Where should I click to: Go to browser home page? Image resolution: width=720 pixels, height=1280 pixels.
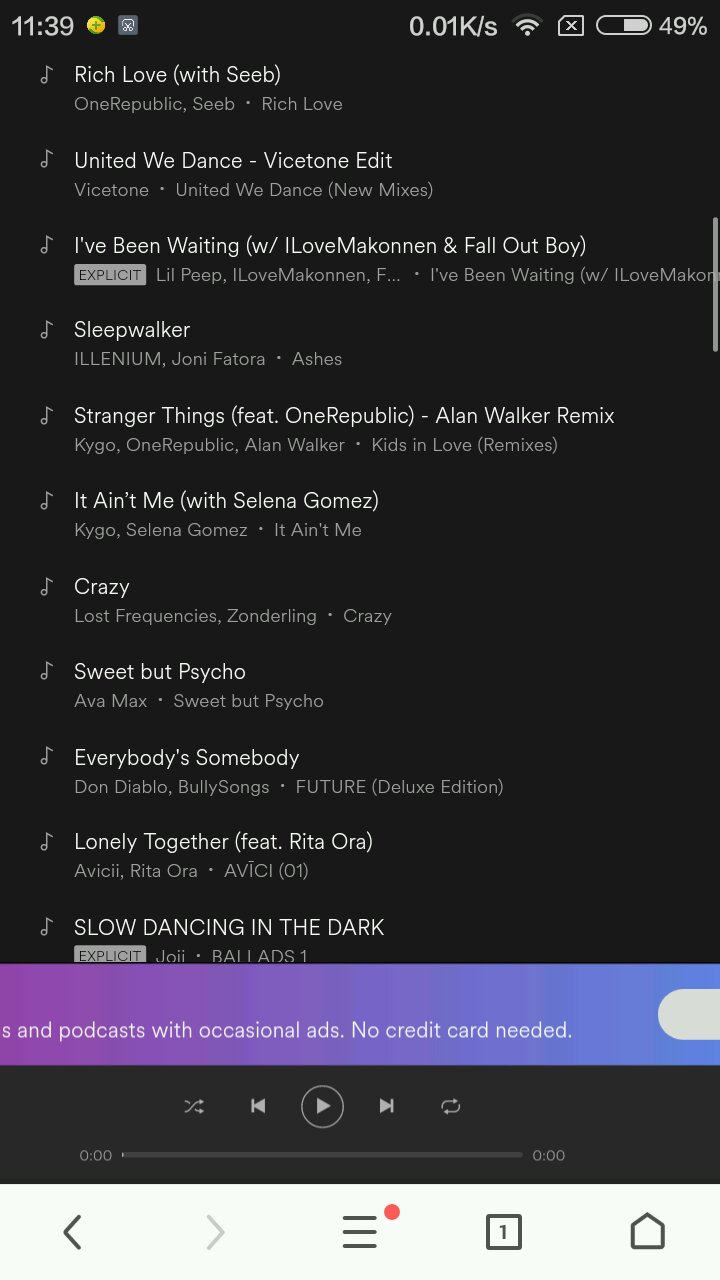(647, 1232)
